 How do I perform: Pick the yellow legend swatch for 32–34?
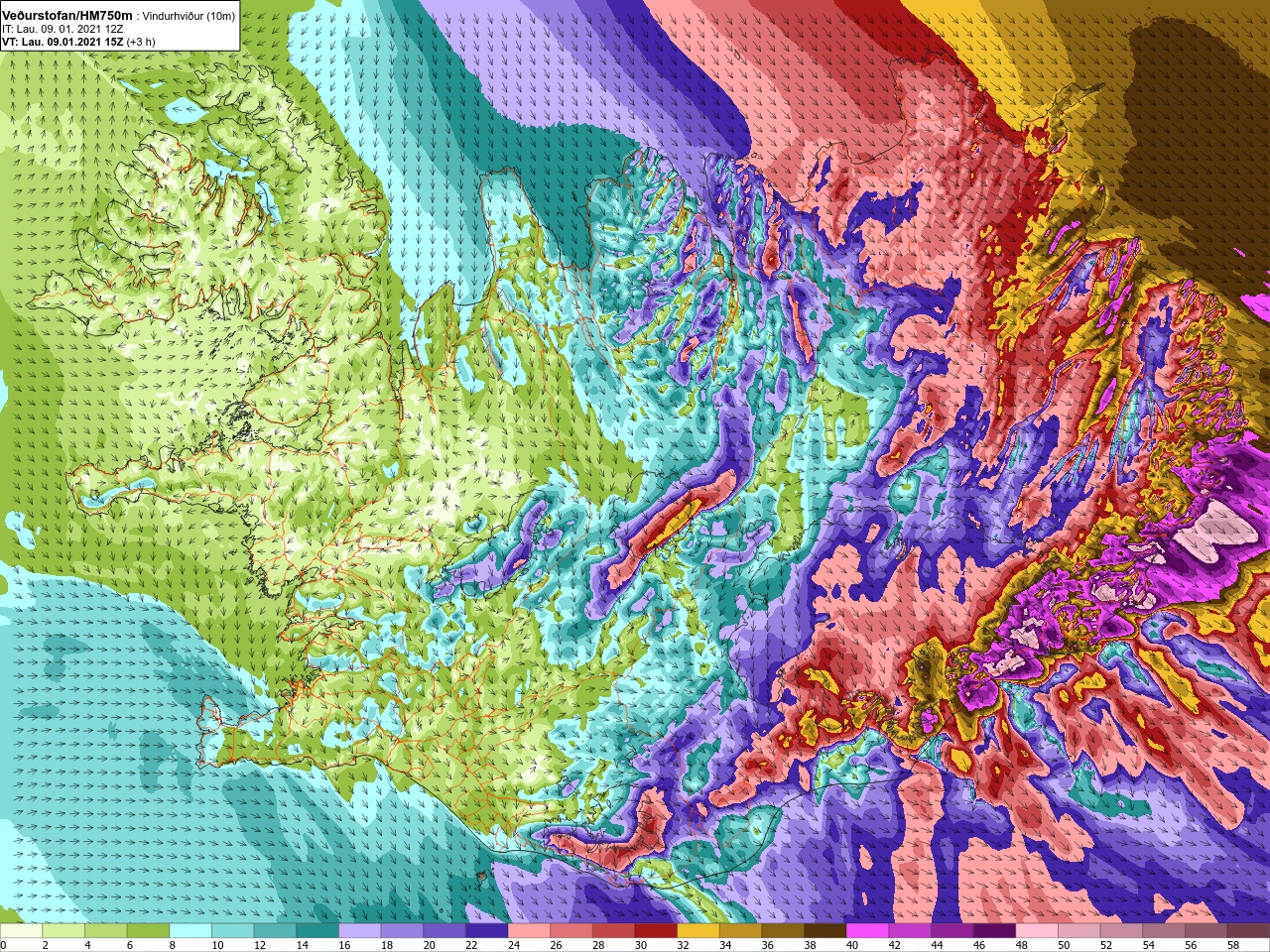(x=698, y=932)
